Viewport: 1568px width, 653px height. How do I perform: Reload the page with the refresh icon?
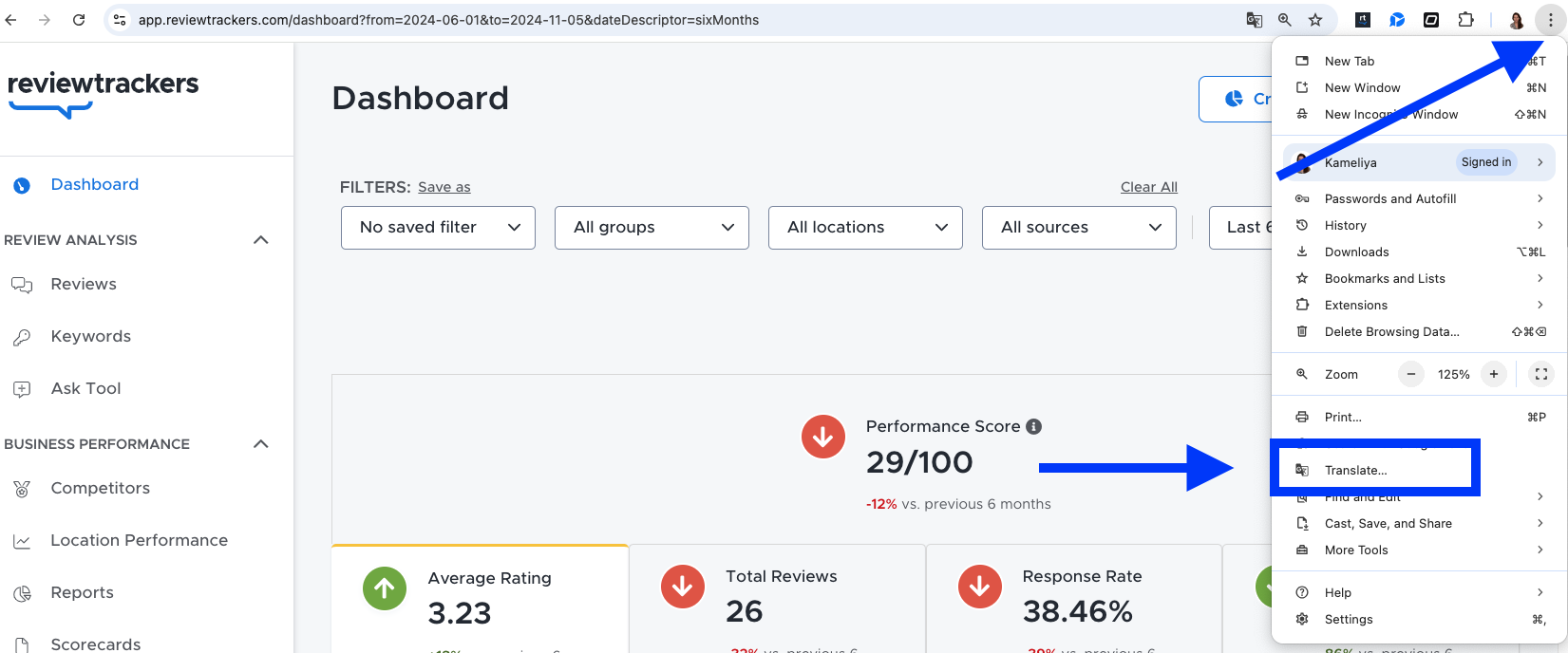point(79,20)
